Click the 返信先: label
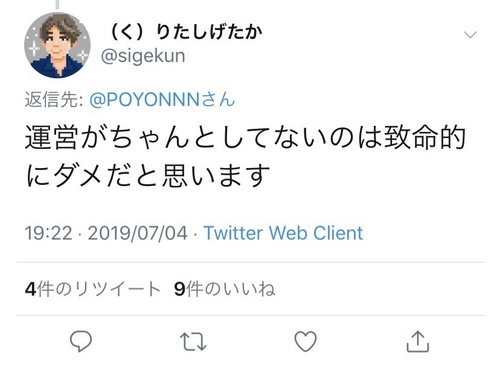 point(54,99)
